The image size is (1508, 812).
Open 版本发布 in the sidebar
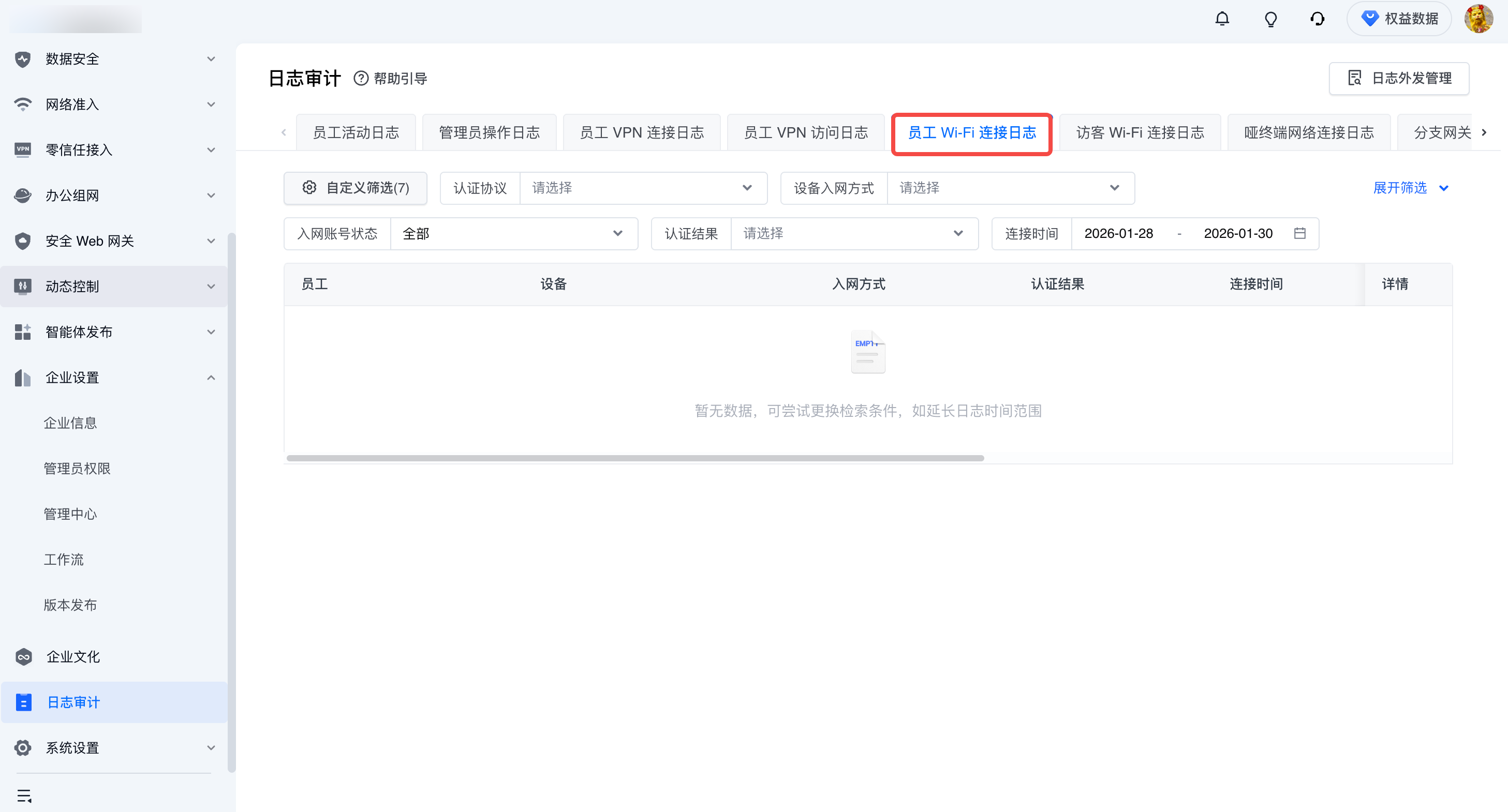coord(70,605)
